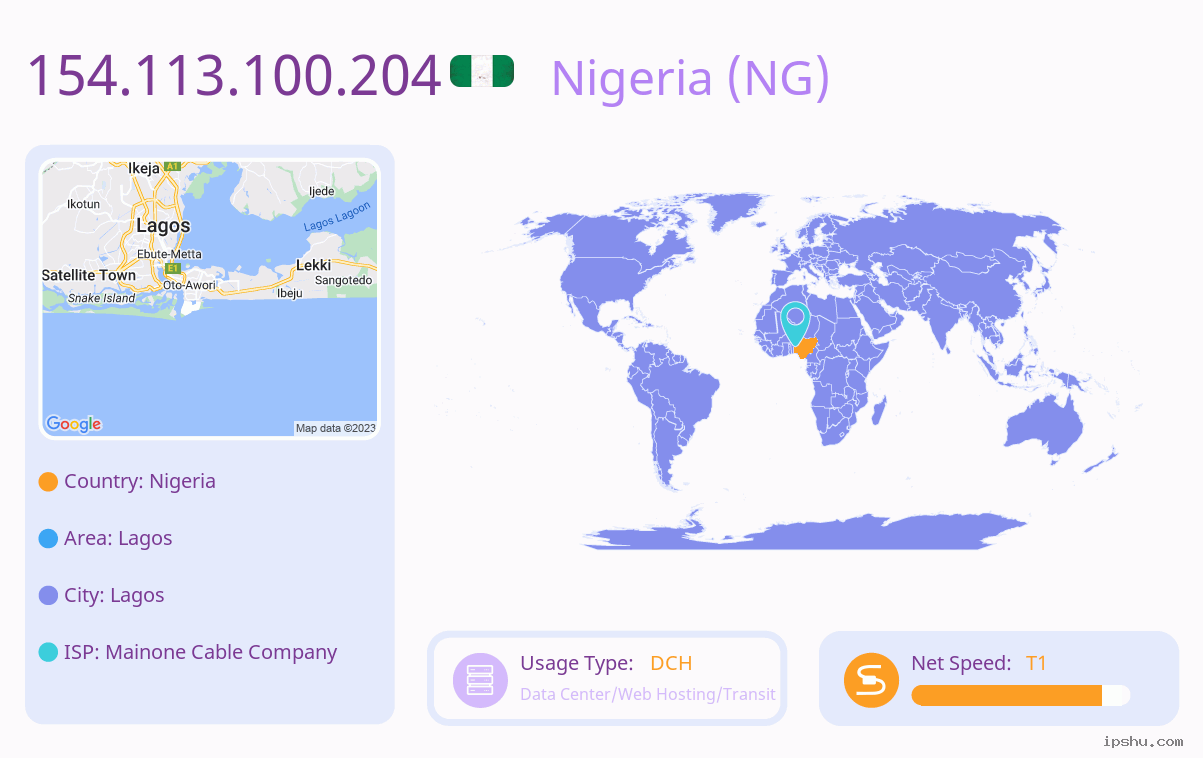The width and height of the screenshot is (1203, 758).
Task: Click the Nigerian flag icon
Action: coord(482,71)
